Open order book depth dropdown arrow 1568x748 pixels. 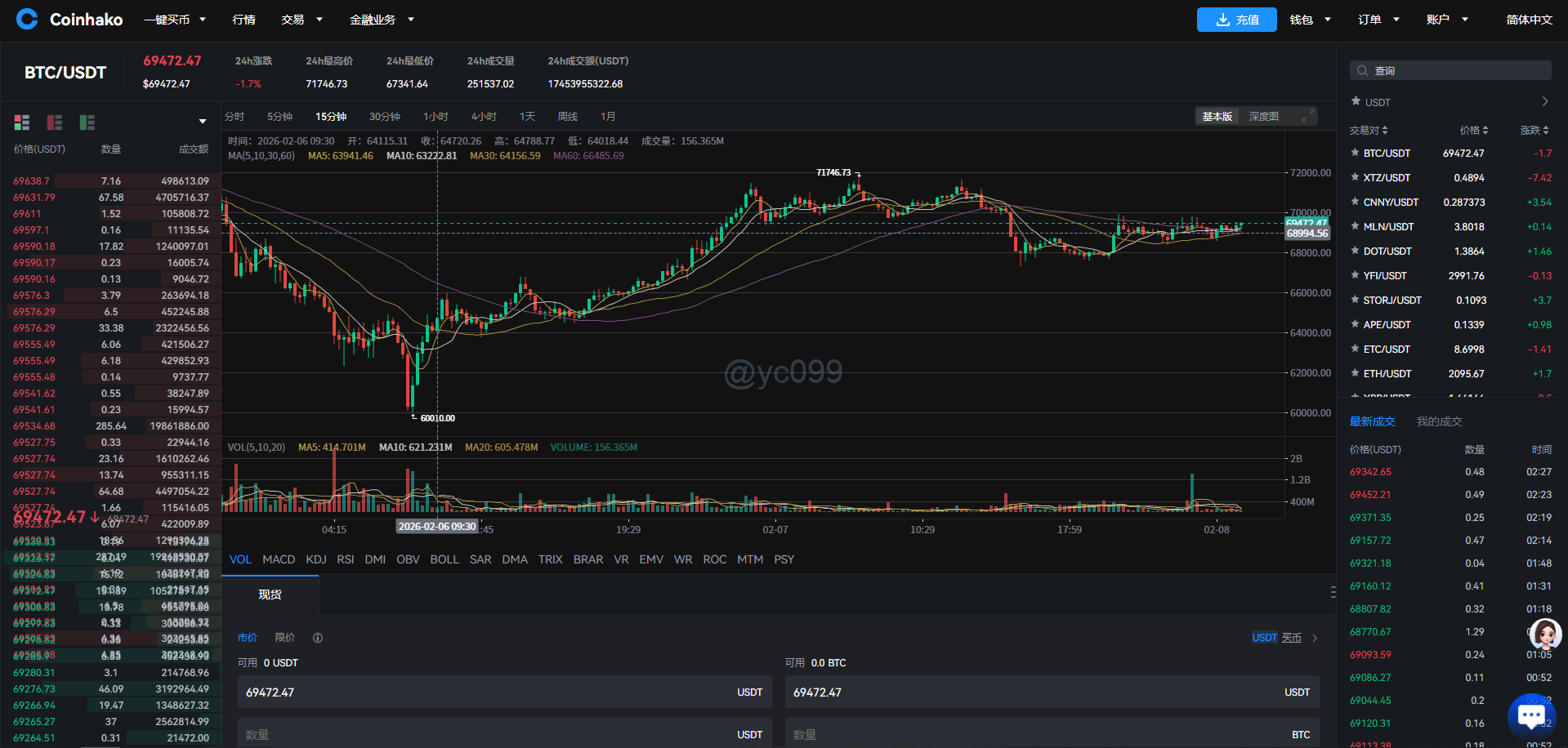[203, 122]
